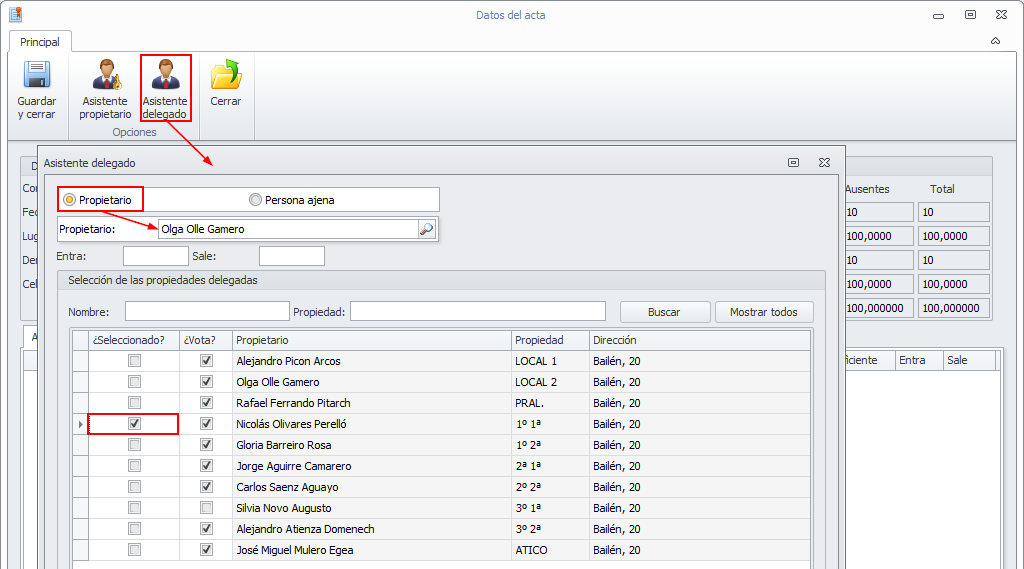Uncheck Seleccionado for Nicolás Olivares Perelló

(x=134, y=424)
